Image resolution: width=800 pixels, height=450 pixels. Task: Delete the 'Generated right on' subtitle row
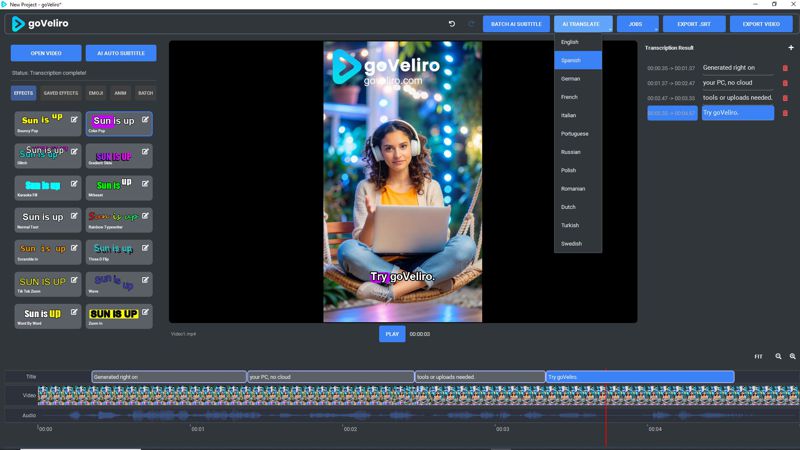point(785,68)
